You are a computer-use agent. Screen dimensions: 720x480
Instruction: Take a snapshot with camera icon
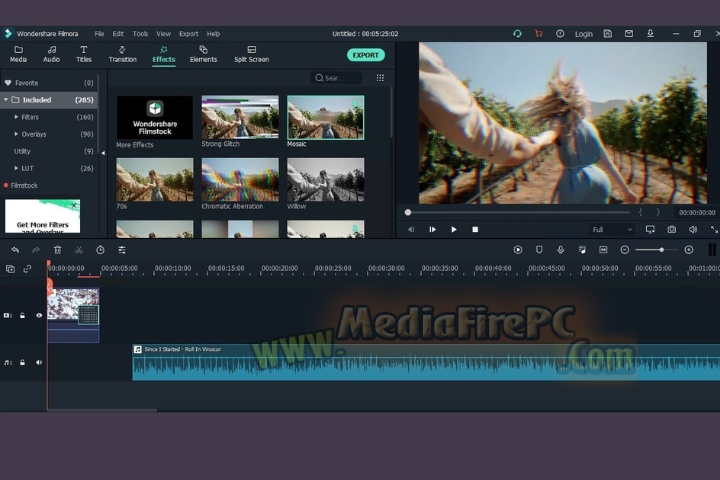pos(672,229)
